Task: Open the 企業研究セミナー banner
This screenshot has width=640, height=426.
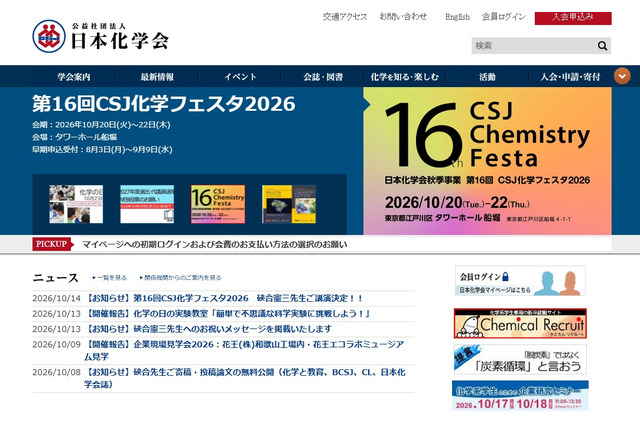Action: coord(520,395)
